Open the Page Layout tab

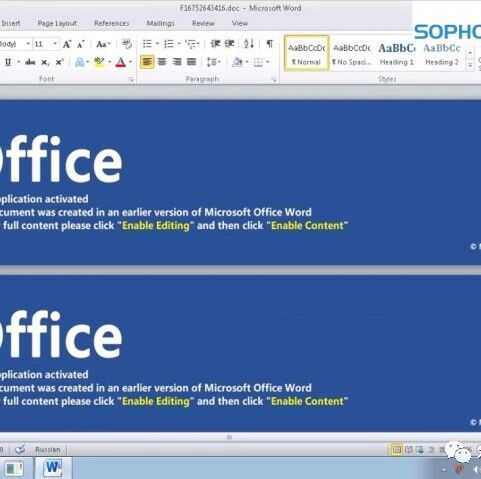(57, 23)
